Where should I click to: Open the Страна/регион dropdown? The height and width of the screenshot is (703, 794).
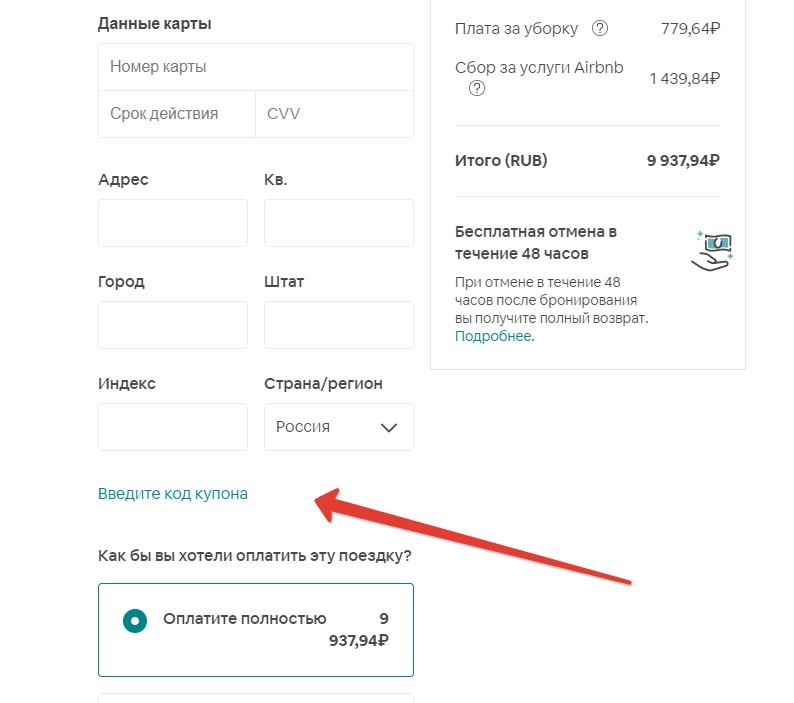(x=338, y=427)
